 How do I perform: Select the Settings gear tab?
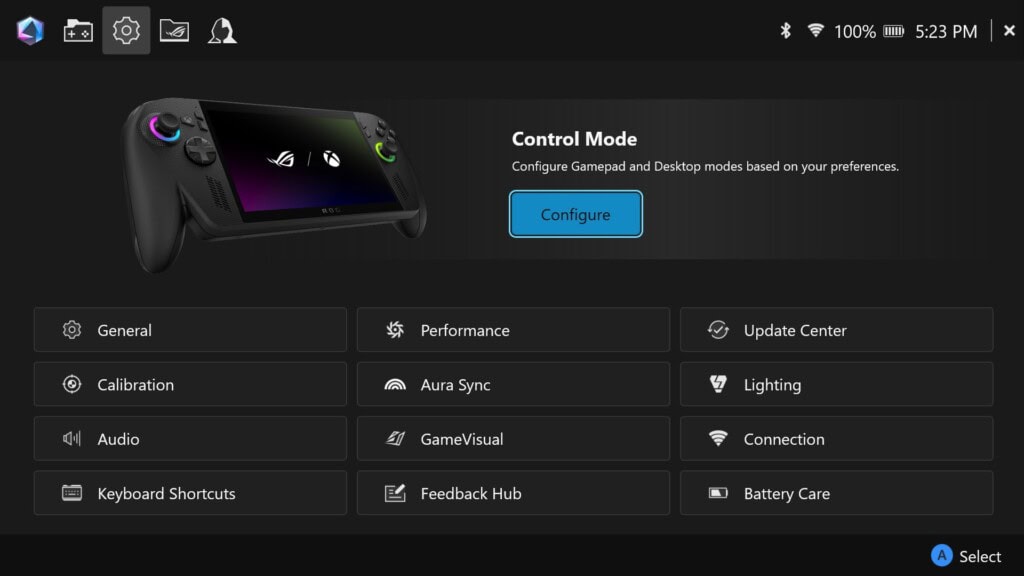[126, 31]
